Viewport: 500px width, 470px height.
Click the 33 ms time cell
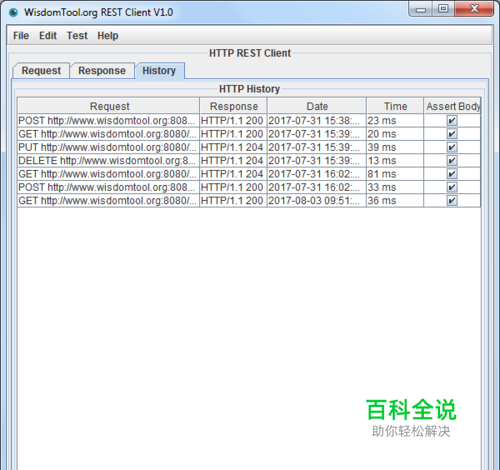point(395,187)
